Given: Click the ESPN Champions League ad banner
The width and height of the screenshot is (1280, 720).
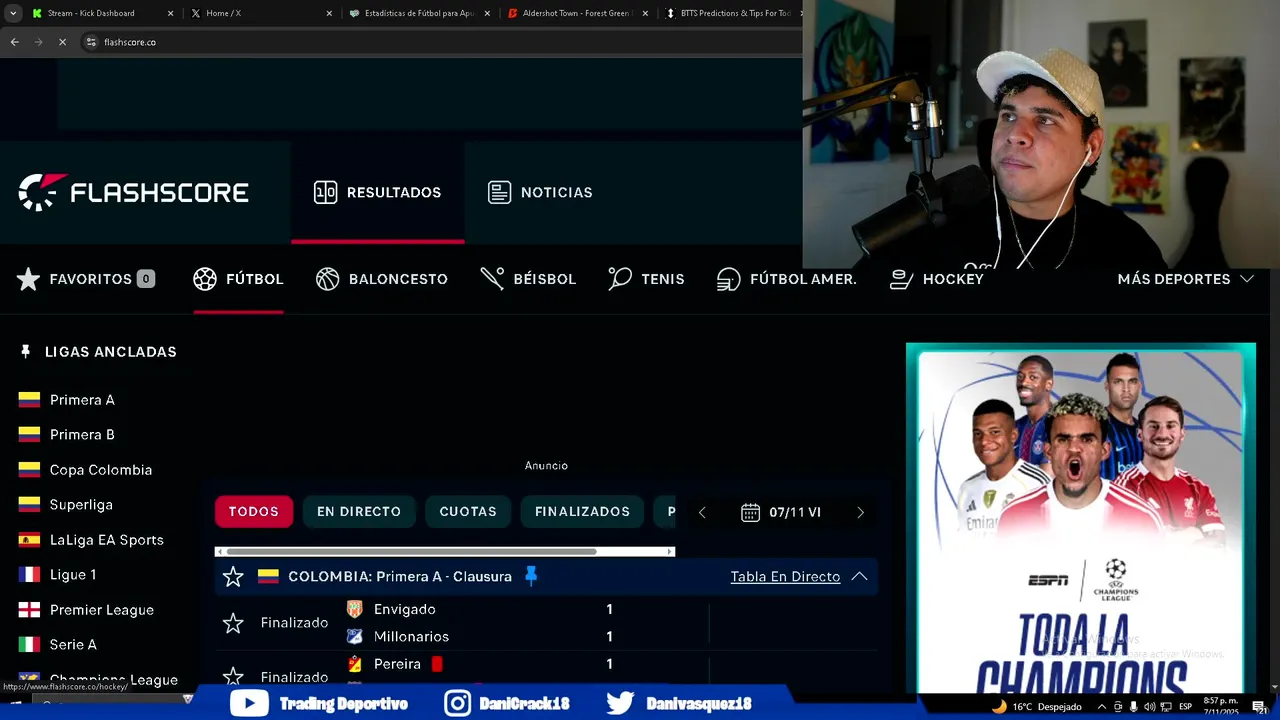Looking at the screenshot, I should point(1081,518).
